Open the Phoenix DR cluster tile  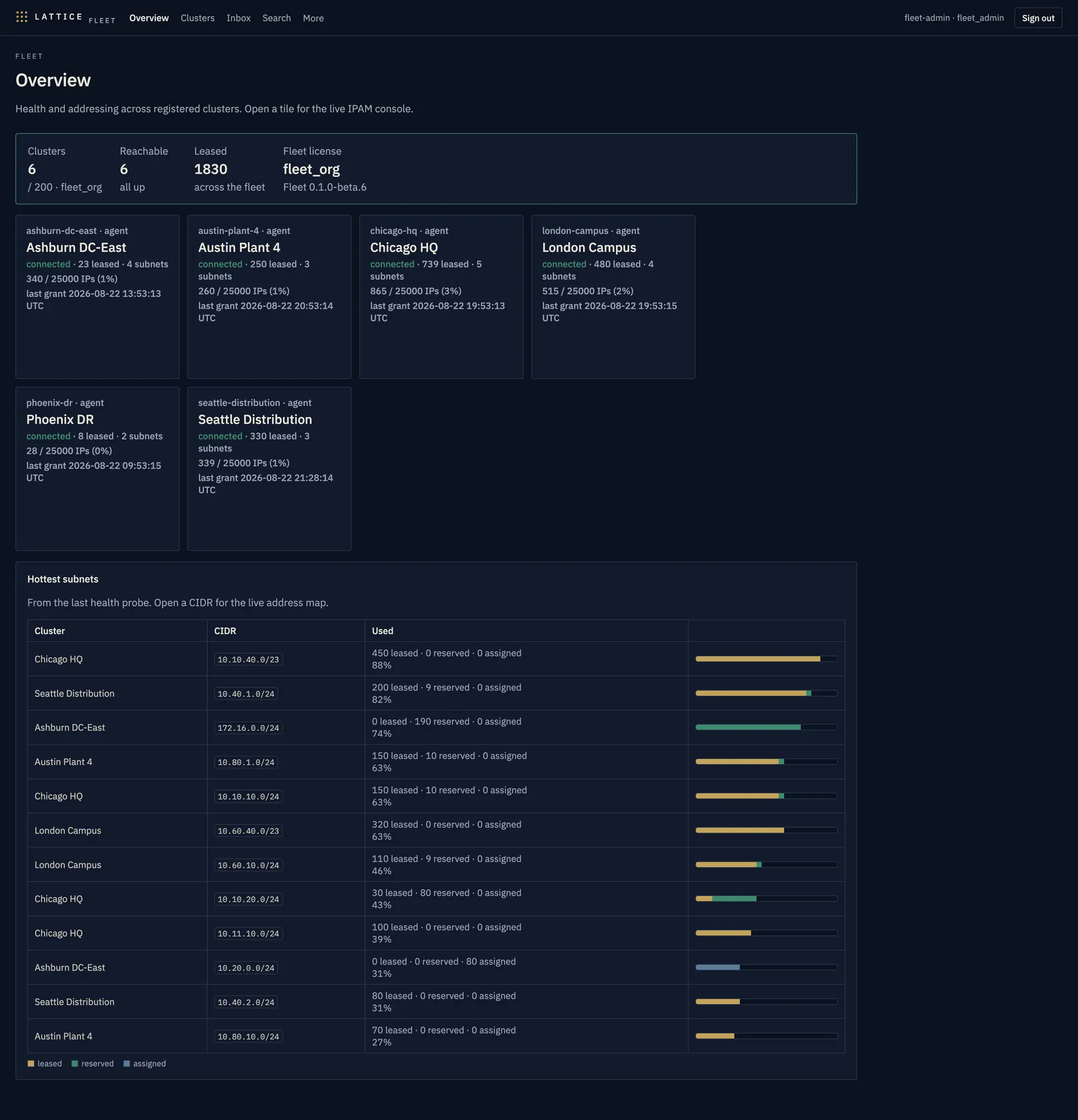98,469
